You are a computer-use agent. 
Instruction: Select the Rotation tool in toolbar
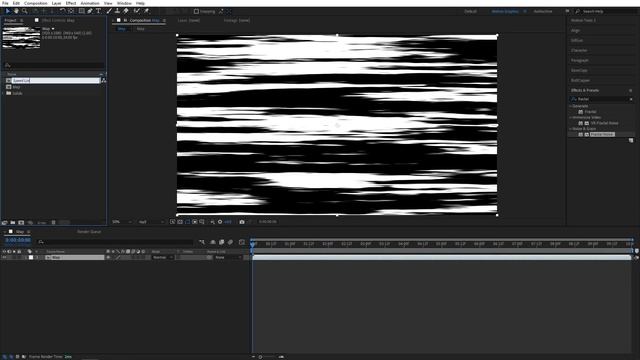click(x=62, y=11)
